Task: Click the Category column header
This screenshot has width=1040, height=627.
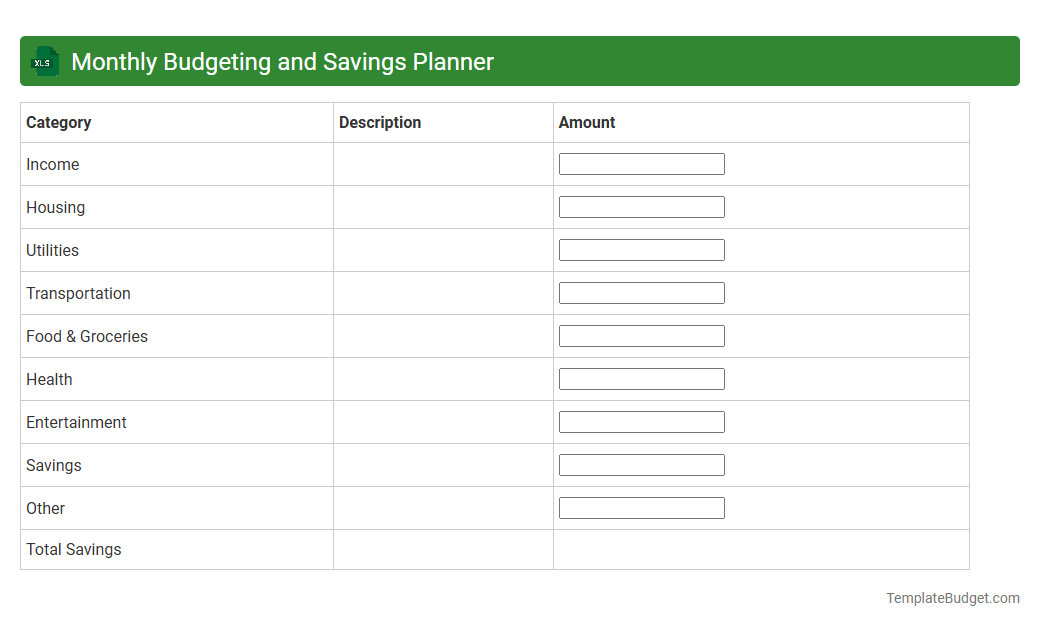Action: tap(58, 122)
